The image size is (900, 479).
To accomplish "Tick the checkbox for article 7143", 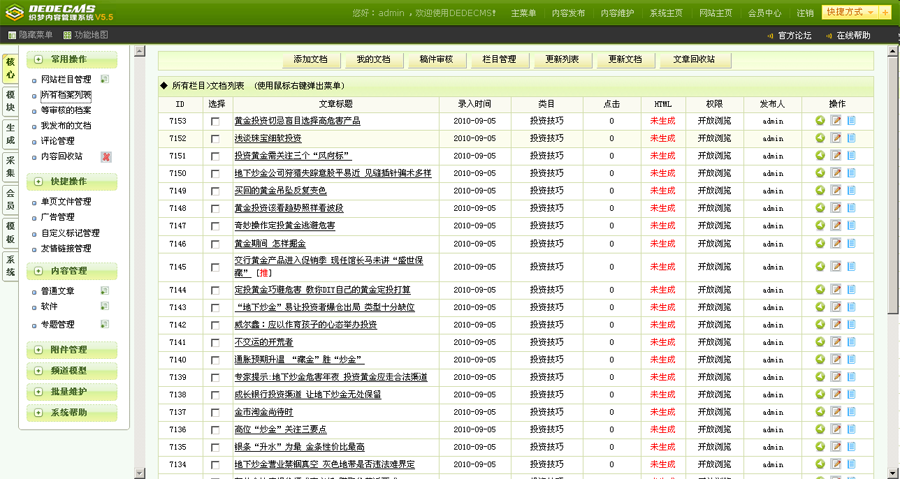I will [215, 308].
